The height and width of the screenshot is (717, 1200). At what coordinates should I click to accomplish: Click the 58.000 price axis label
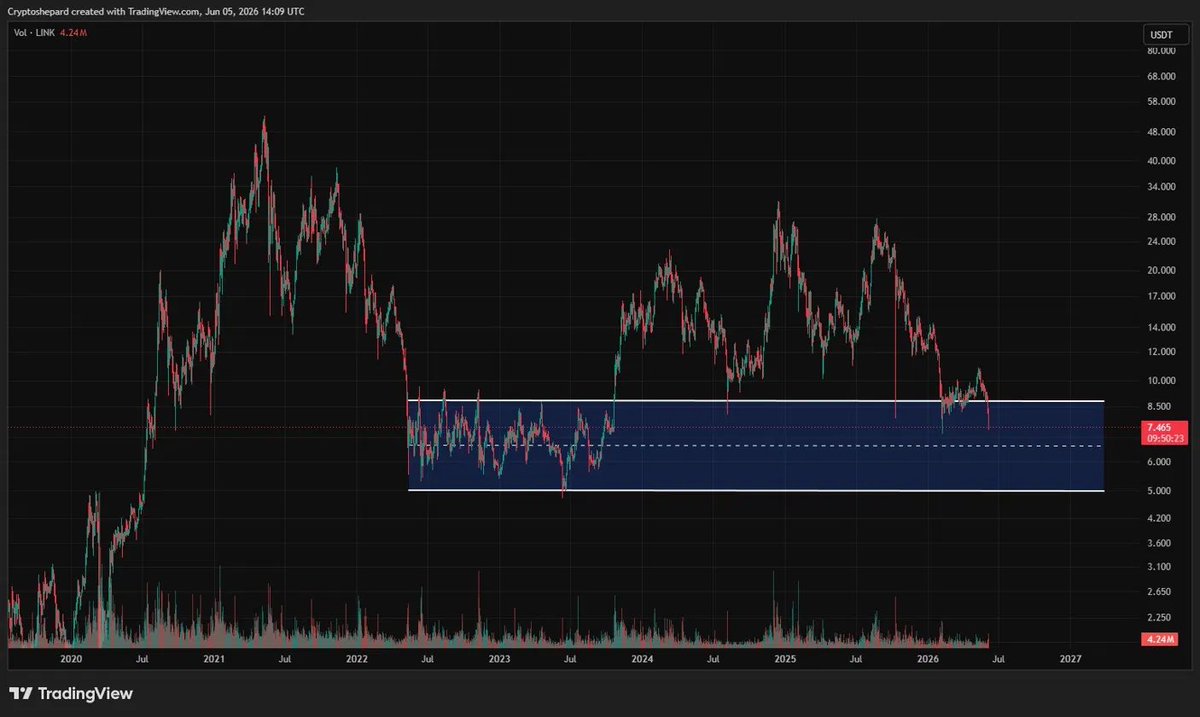[1160, 101]
